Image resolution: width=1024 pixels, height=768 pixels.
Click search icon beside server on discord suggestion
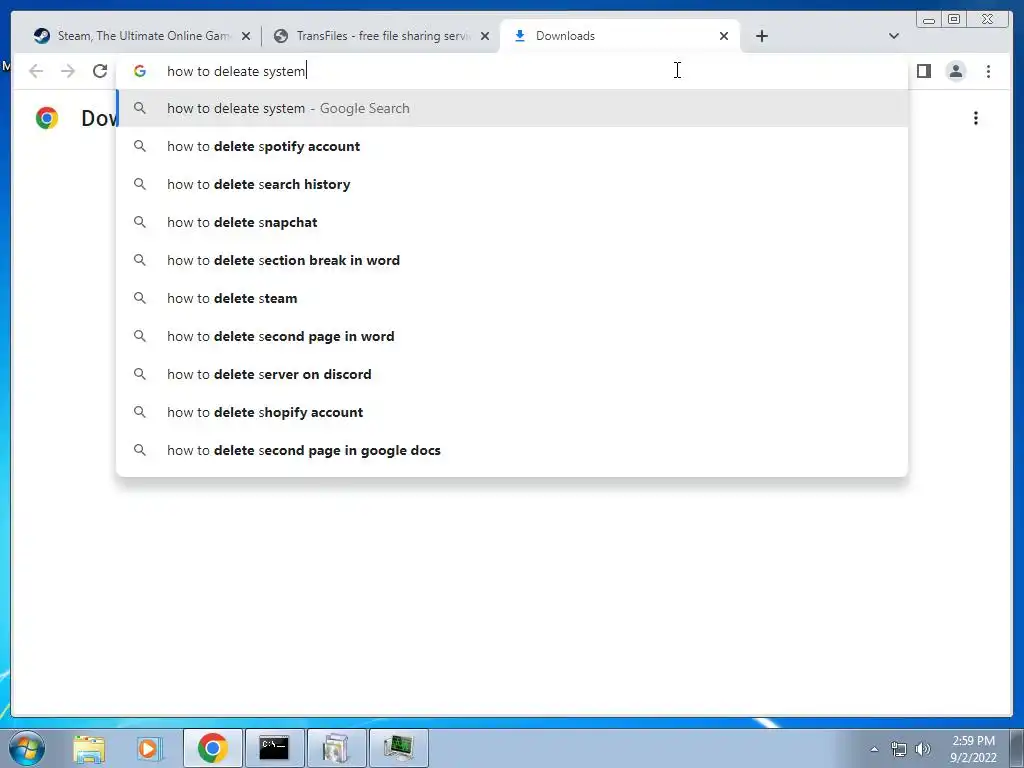tap(140, 374)
